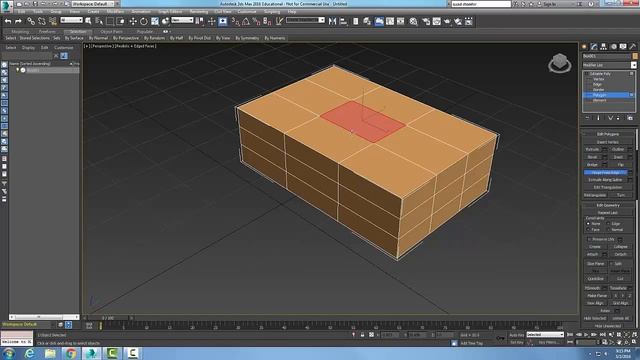
Task: Enable the Split checkbox
Action: coord(611,264)
